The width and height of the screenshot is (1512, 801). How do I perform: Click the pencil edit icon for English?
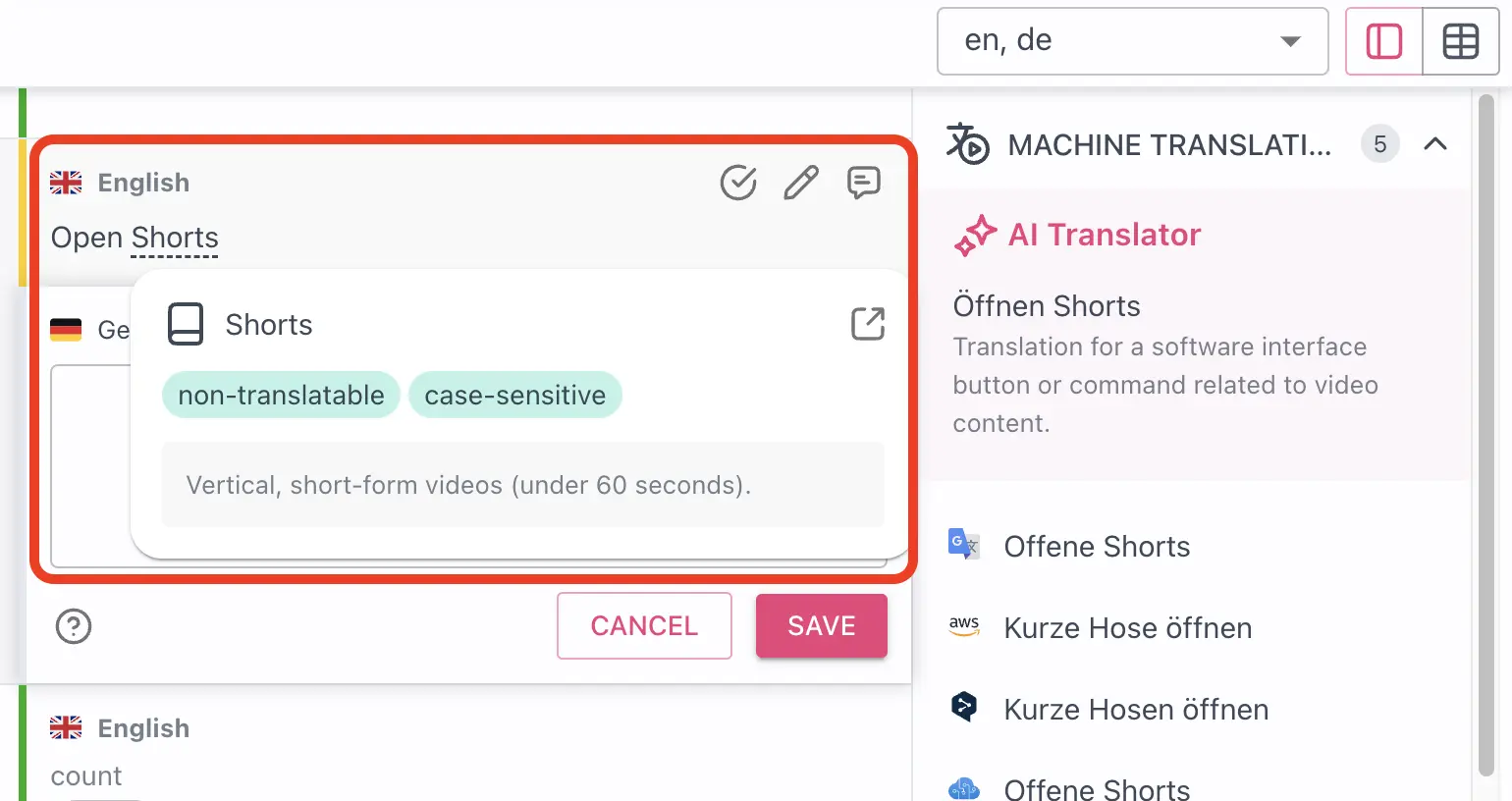coord(801,183)
